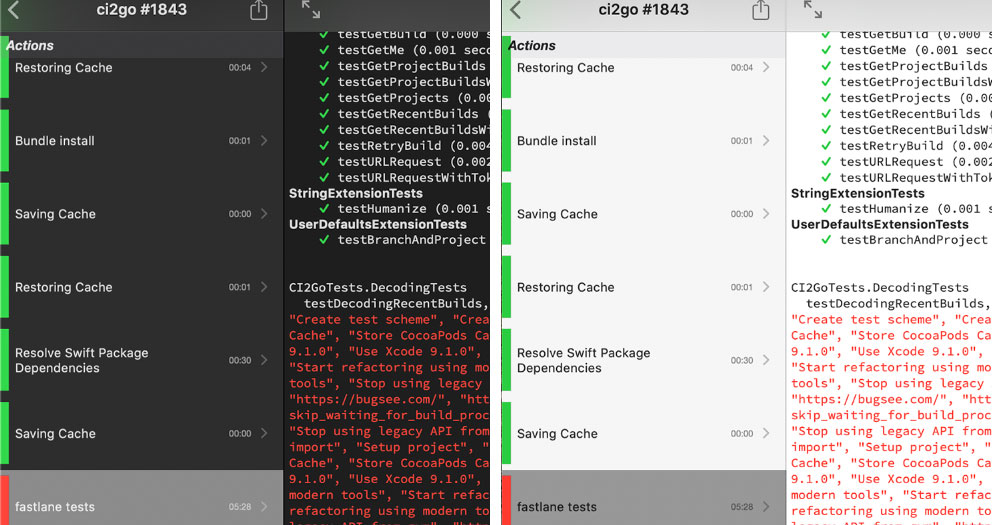Expand the fastlane tests chevron in light list

[x=766, y=507]
